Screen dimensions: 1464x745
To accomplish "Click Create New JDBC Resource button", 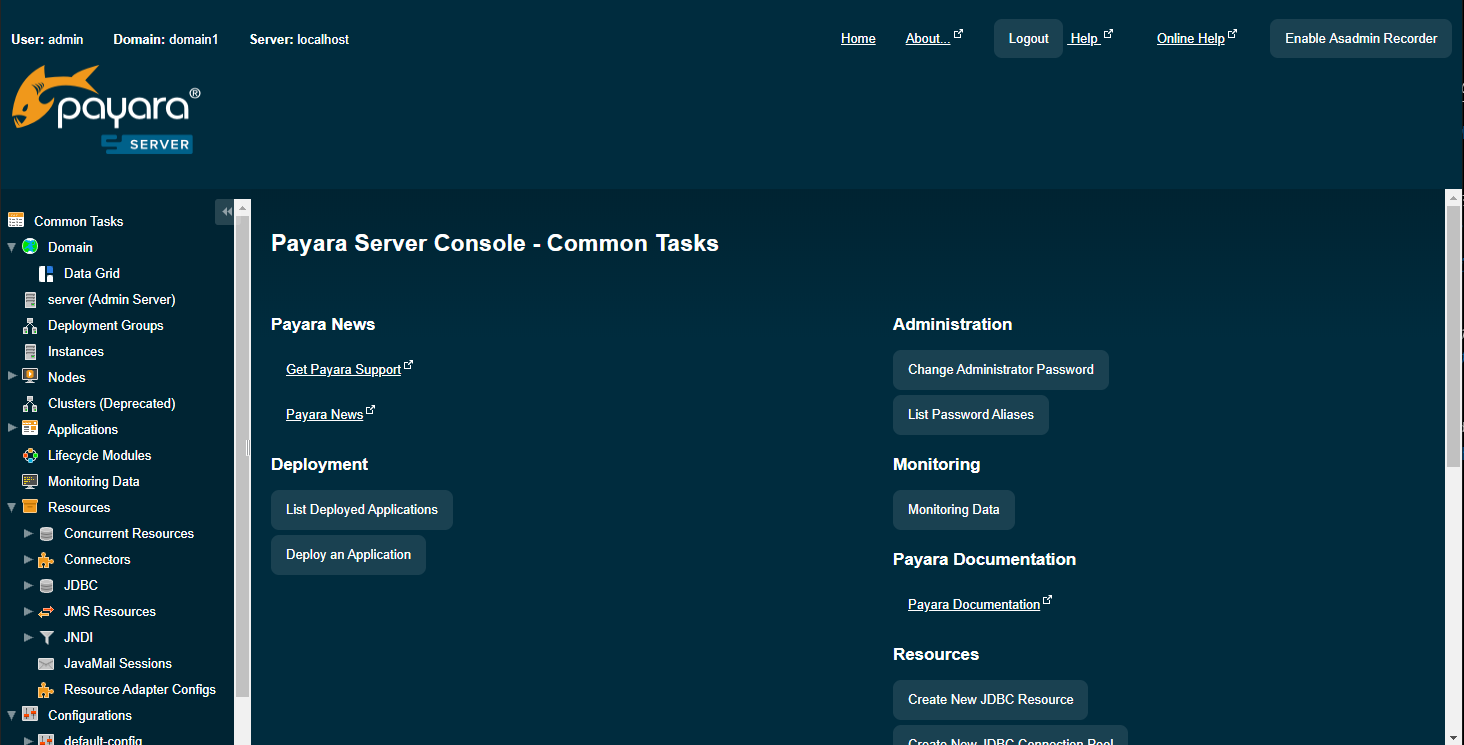I will [x=990, y=699].
